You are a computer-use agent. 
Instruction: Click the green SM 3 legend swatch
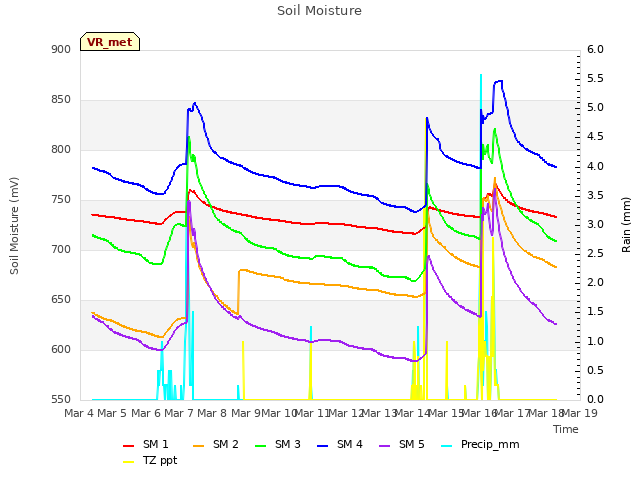coord(261,446)
